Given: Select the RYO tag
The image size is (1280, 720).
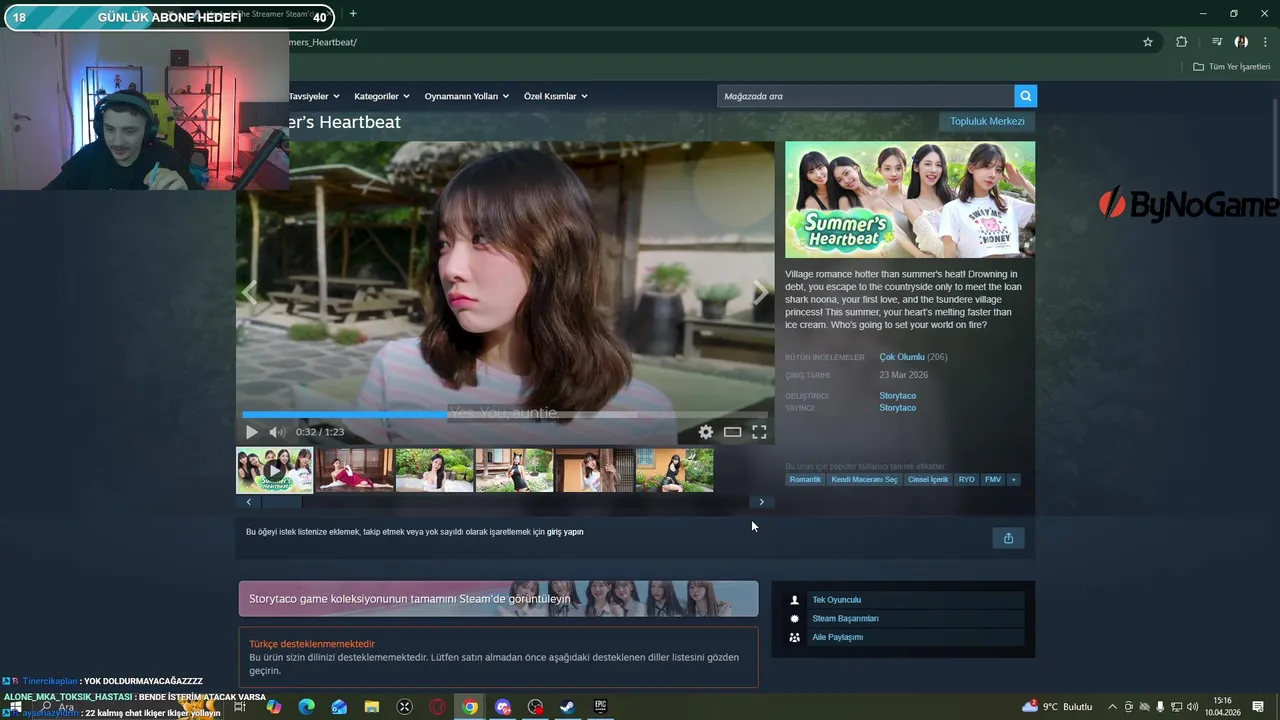Looking at the screenshot, I should click(x=966, y=480).
